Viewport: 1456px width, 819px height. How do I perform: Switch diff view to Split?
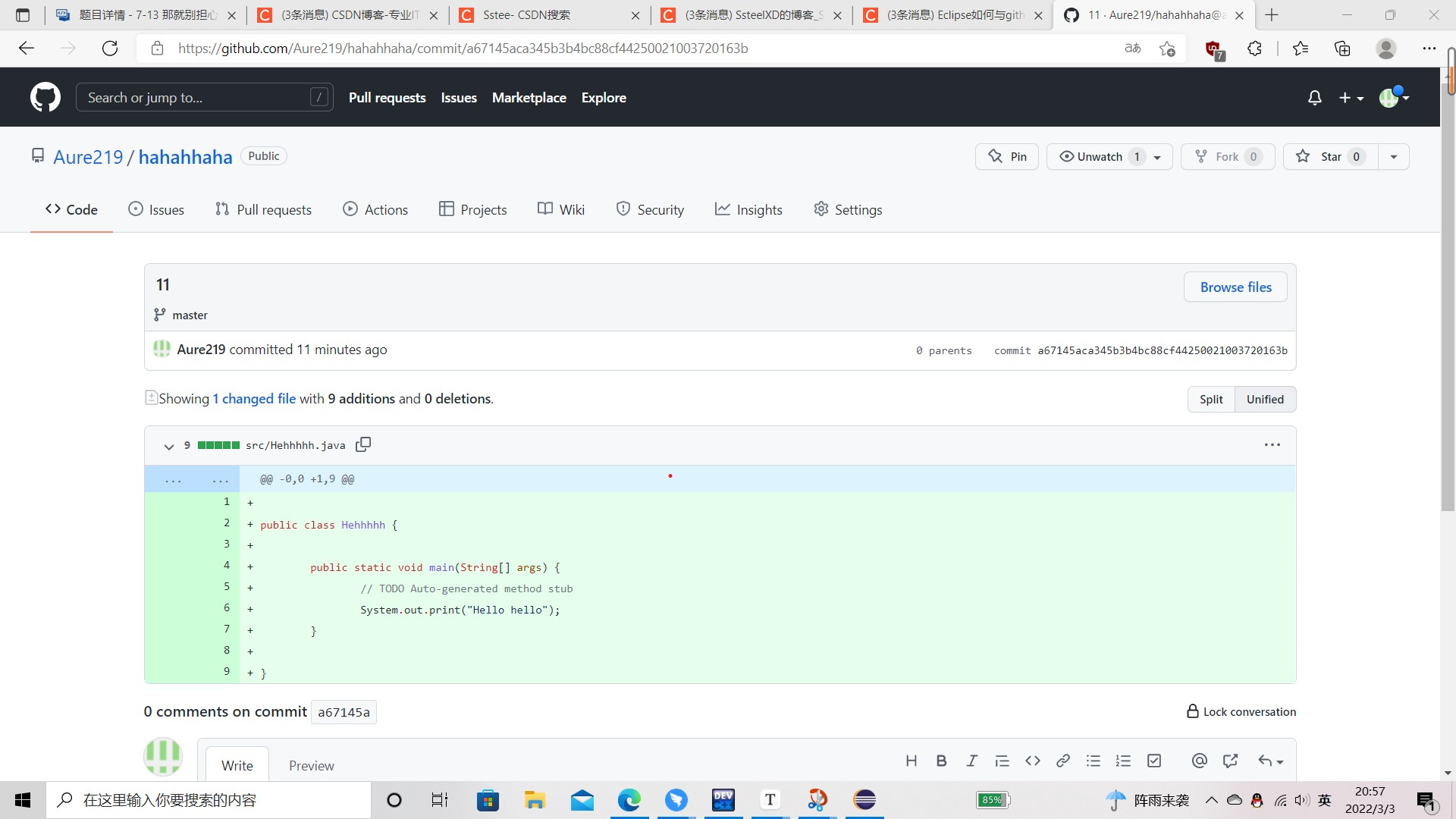[x=1211, y=399]
